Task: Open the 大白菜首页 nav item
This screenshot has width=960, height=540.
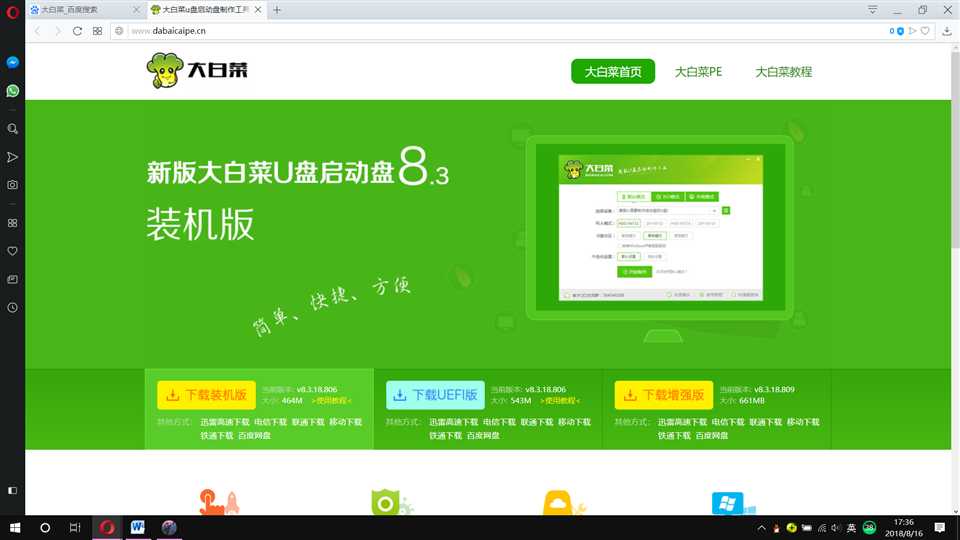Action: coord(613,72)
